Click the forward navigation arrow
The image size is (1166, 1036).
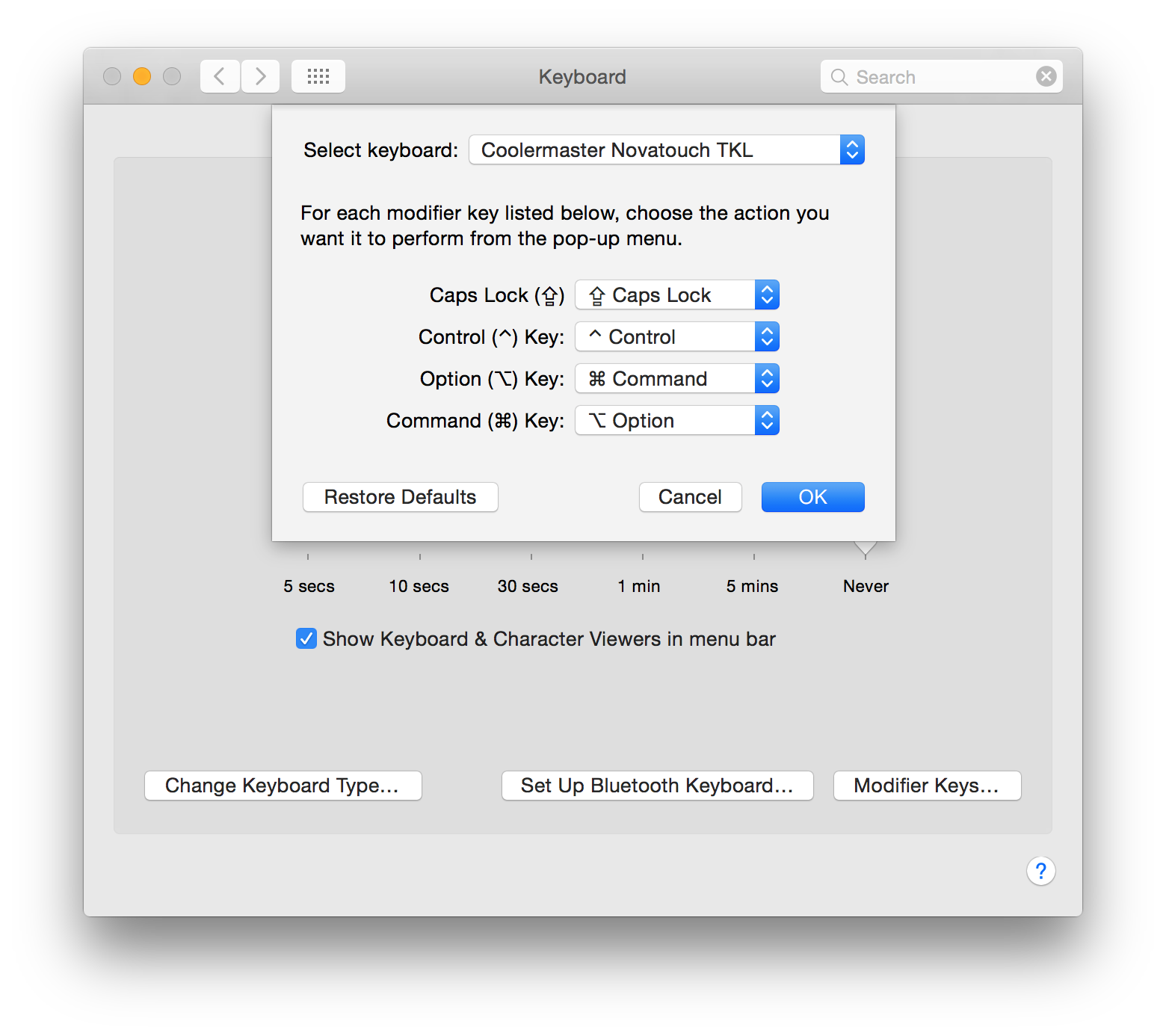(259, 75)
